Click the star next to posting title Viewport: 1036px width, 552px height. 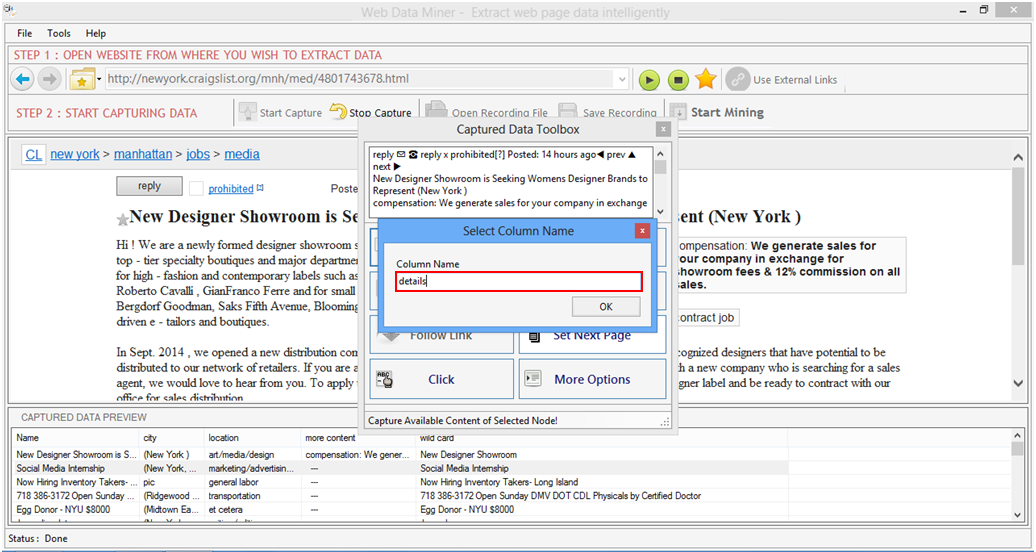point(122,219)
